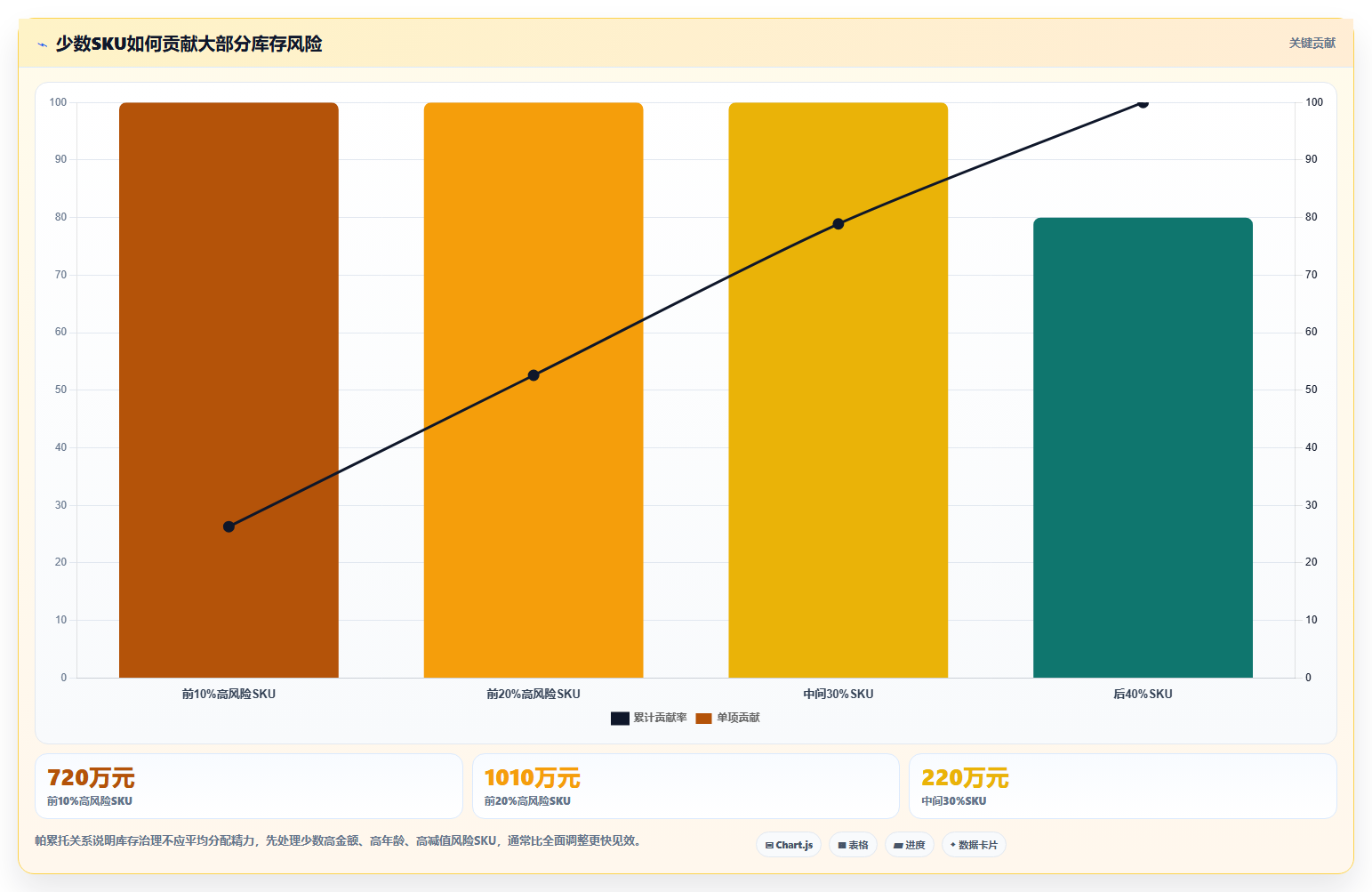Click the x-axis label 后40%SKU
This screenshot has width=1372, height=892.
click(x=1143, y=694)
